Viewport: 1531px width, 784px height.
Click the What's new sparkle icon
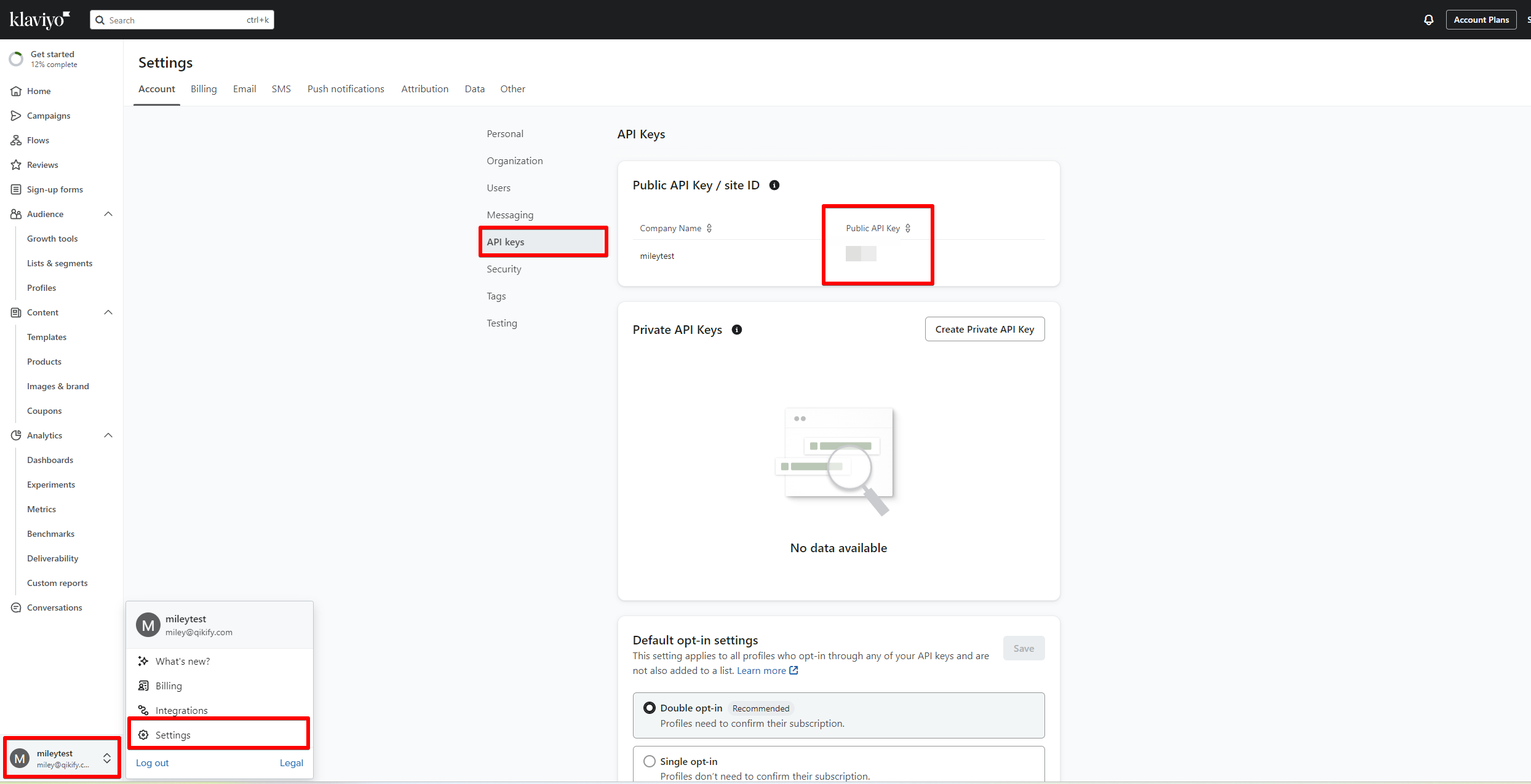click(143, 661)
